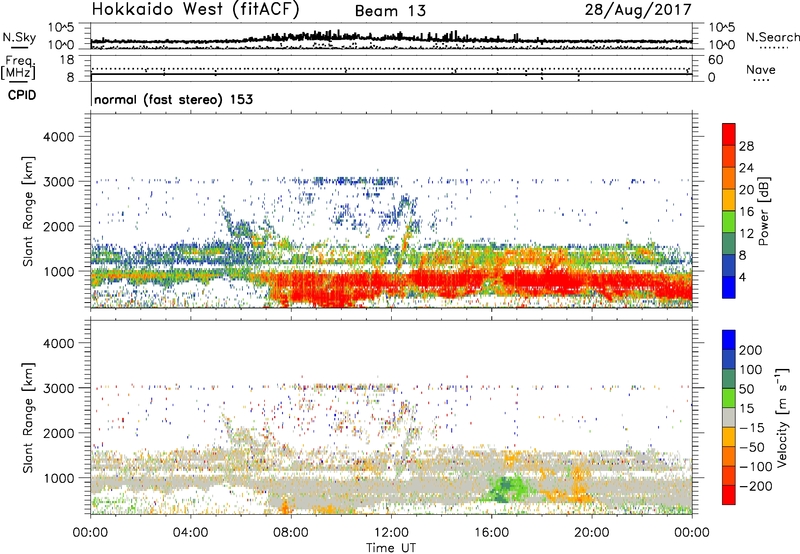Click the date '28/Aug/2017'
This screenshot has width=800, height=554.
click(638, 10)
